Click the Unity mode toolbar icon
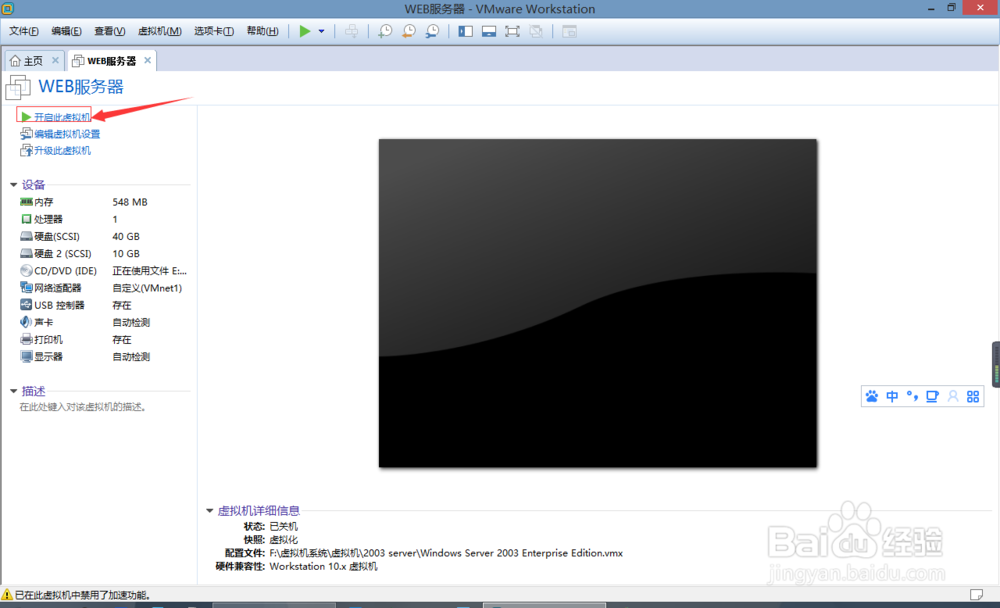 [x=536, y=31]
